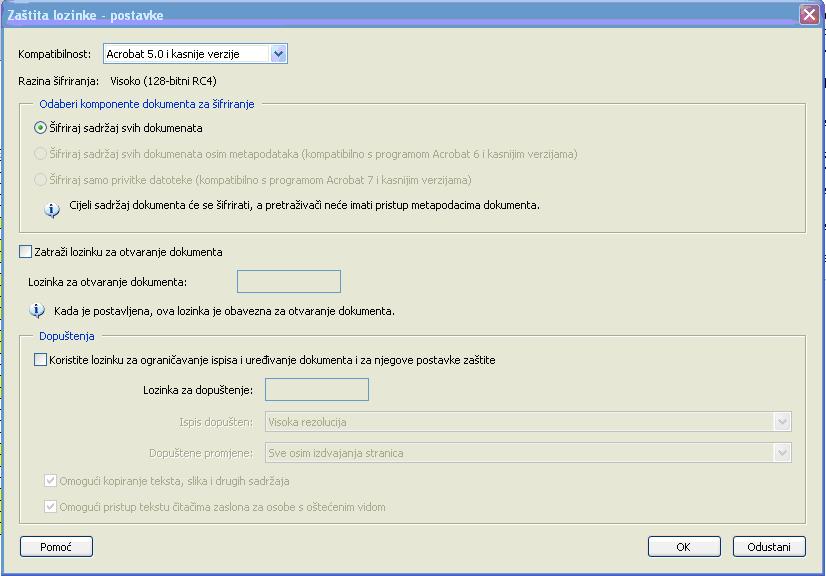Click the Pomoć button
Image resolution: width=826 pixels, height=576 pixels.
(56, 546)
